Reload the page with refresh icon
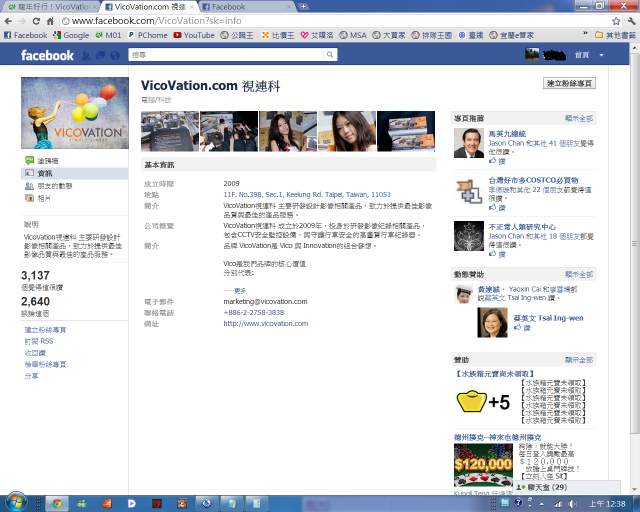Image resolution: width=640 pixels, height=512 pixels. point(36,21)
